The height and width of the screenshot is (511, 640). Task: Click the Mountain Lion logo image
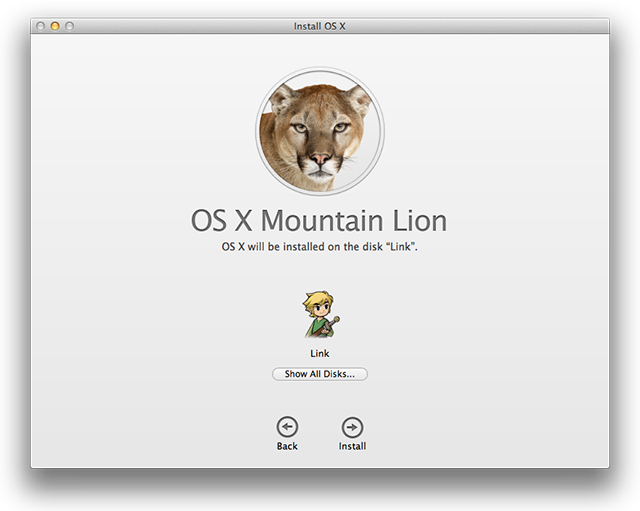[x=320, y=131]
